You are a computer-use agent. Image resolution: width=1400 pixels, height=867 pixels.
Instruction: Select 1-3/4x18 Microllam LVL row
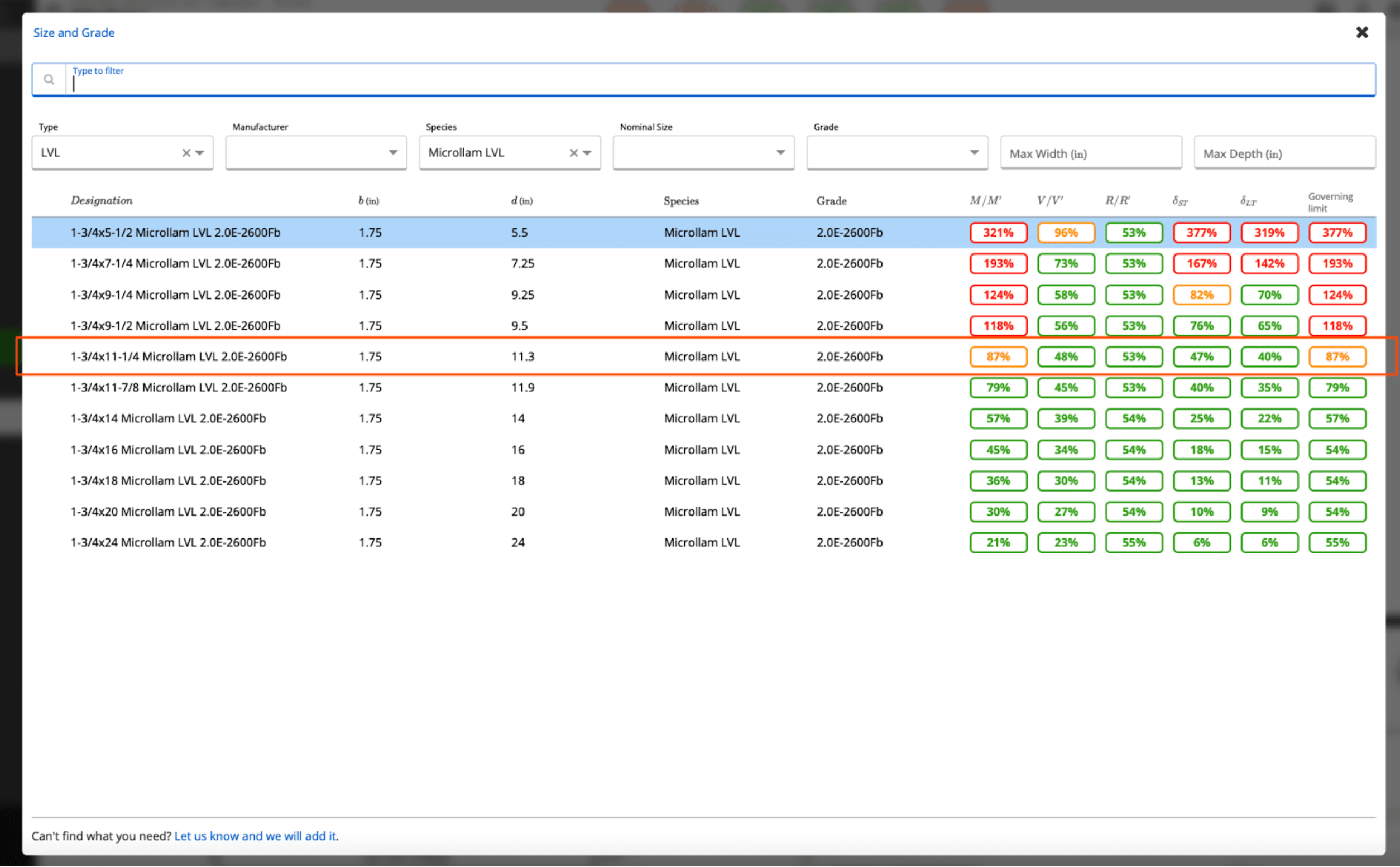tap(704, 480)
